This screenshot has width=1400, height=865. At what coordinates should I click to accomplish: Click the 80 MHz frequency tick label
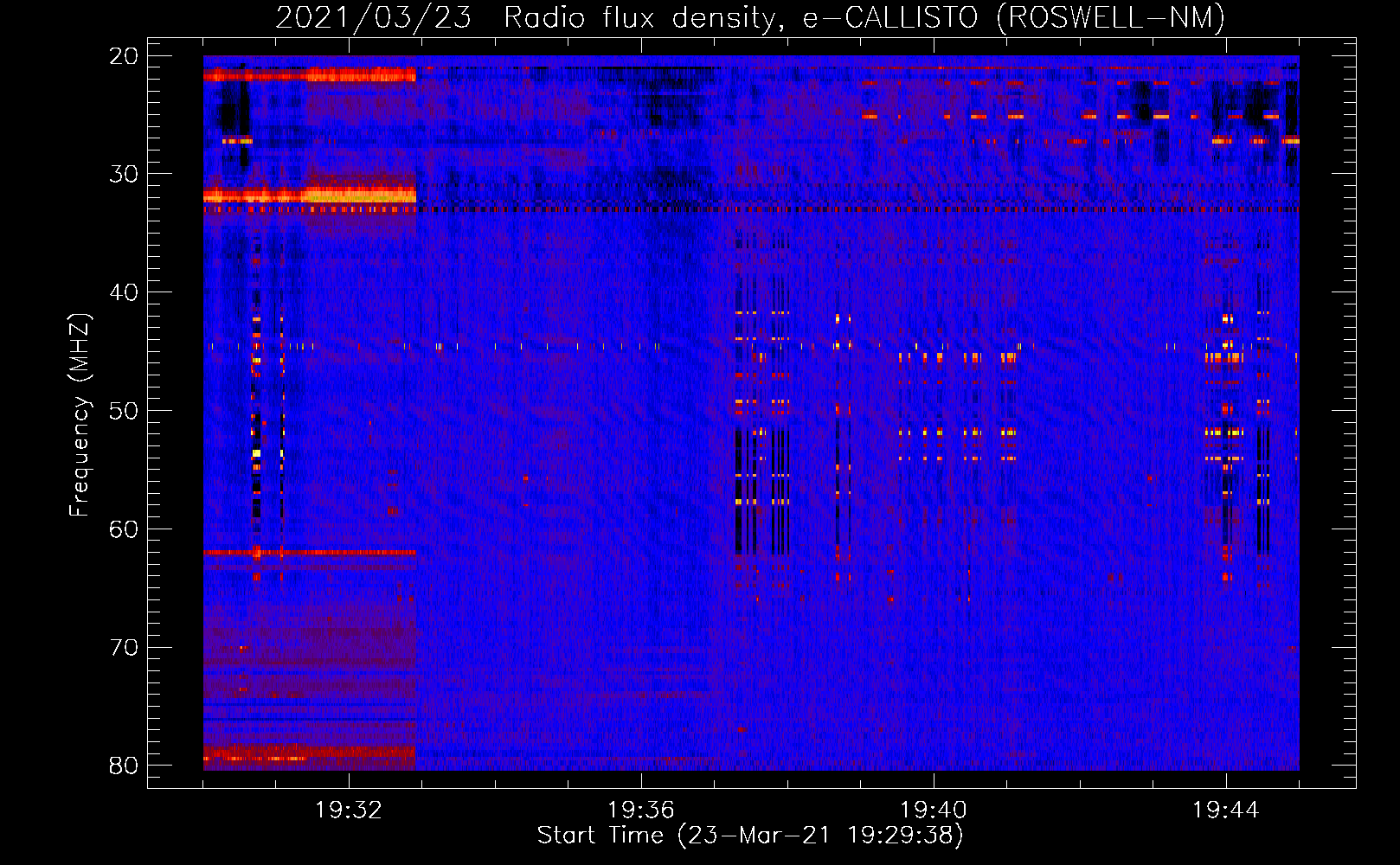pyautogui.click(x=124, y=766)
